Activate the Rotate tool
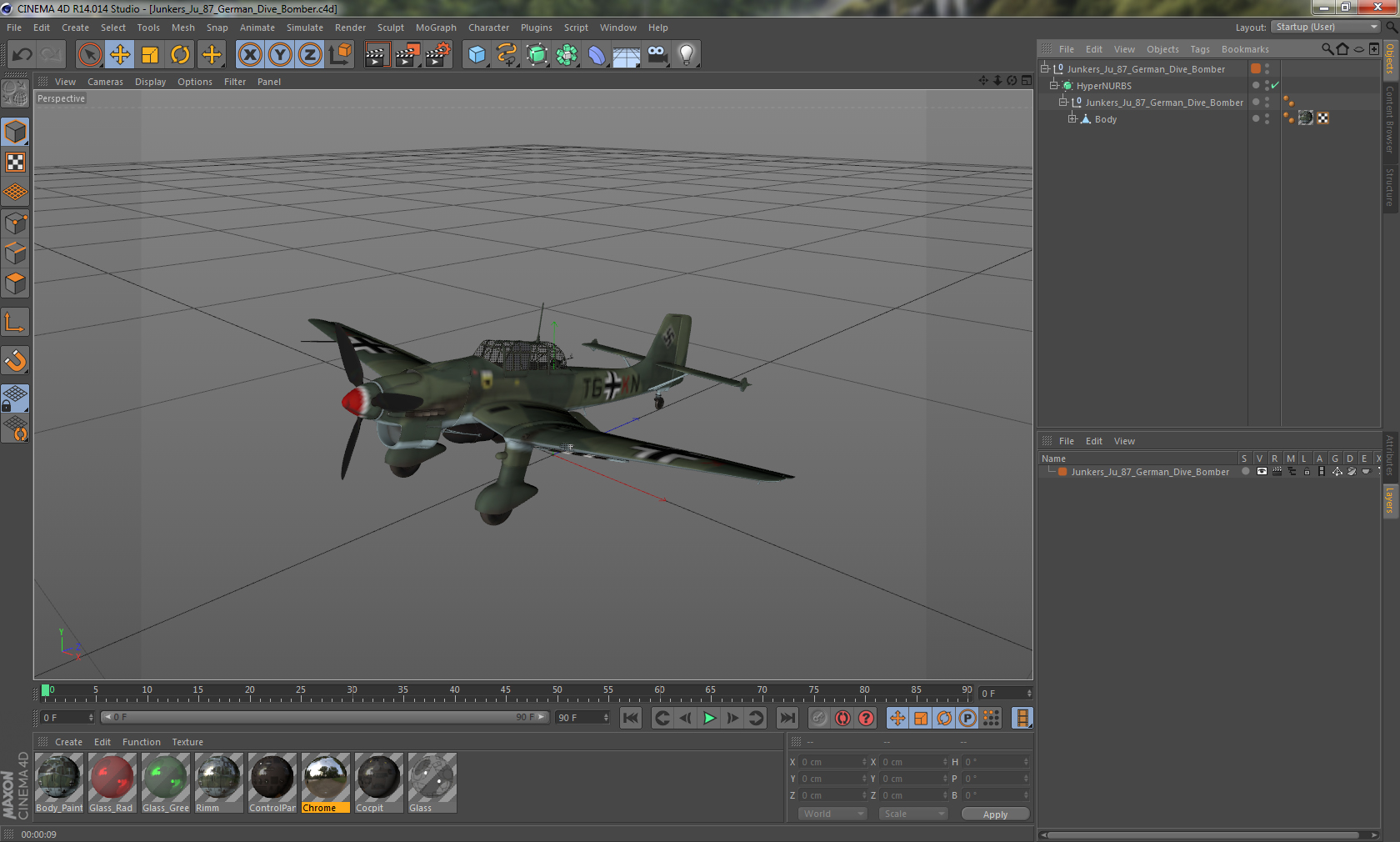Screen dimensions: 1400x842 [x=180, y=55]
